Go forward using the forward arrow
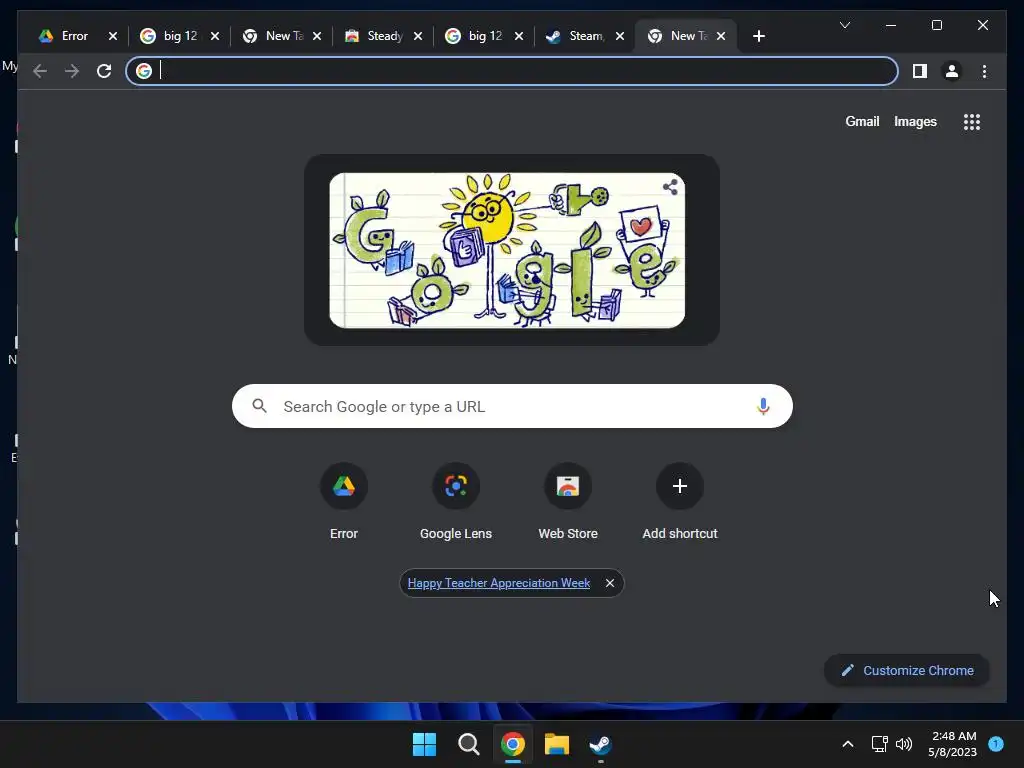 (x=72, y=71)
